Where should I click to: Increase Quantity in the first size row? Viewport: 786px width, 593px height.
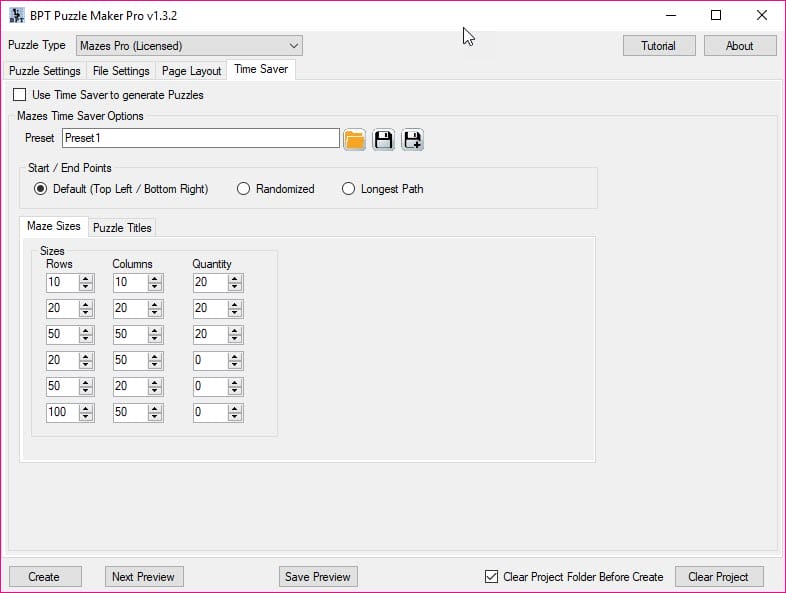pyautogui.click(x=235, y=278)
